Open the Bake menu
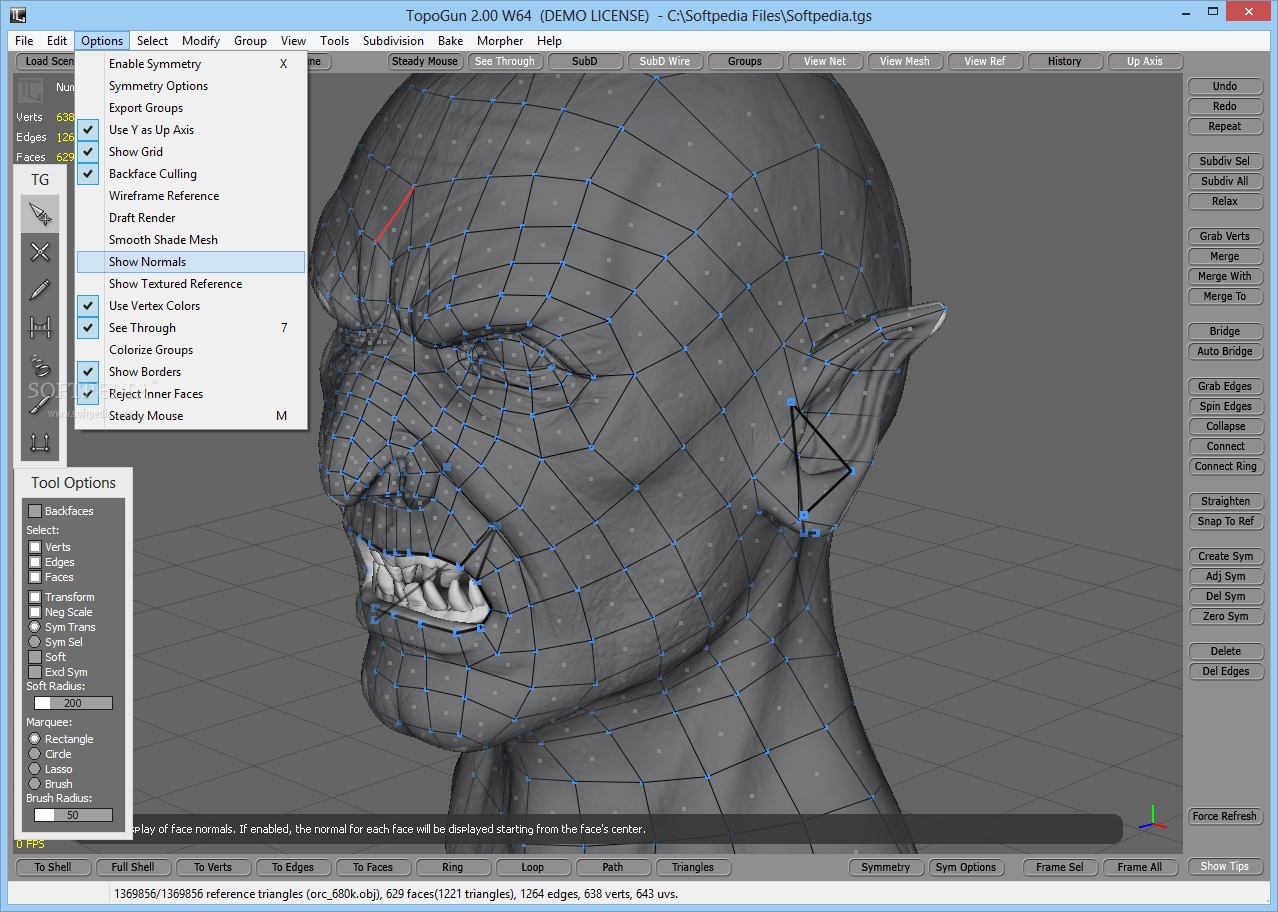 [450, 41]
